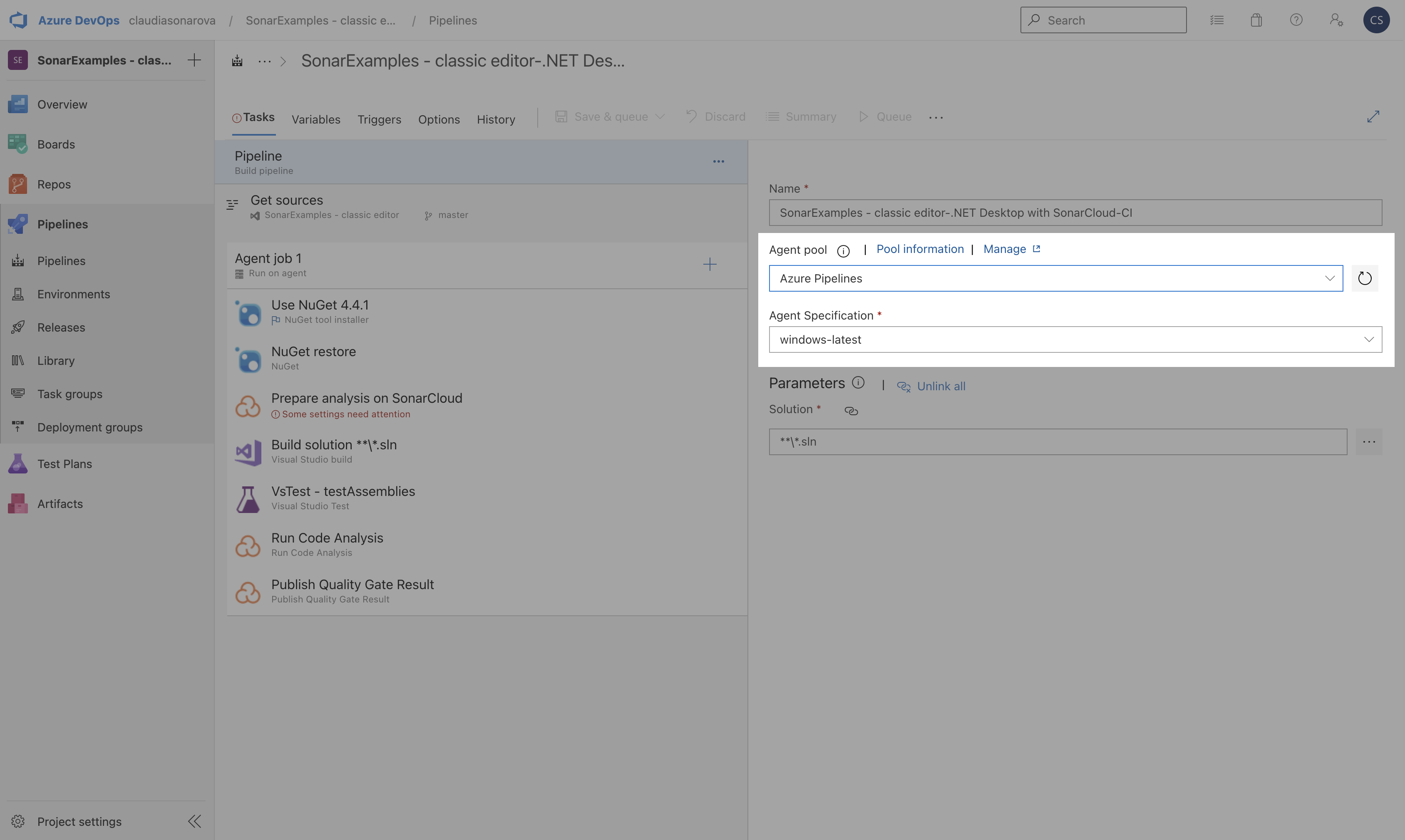Open Repos in the sidebar
Image resolution: width=1405 pixels, height=840 pixels.
[x=107, y=184]
